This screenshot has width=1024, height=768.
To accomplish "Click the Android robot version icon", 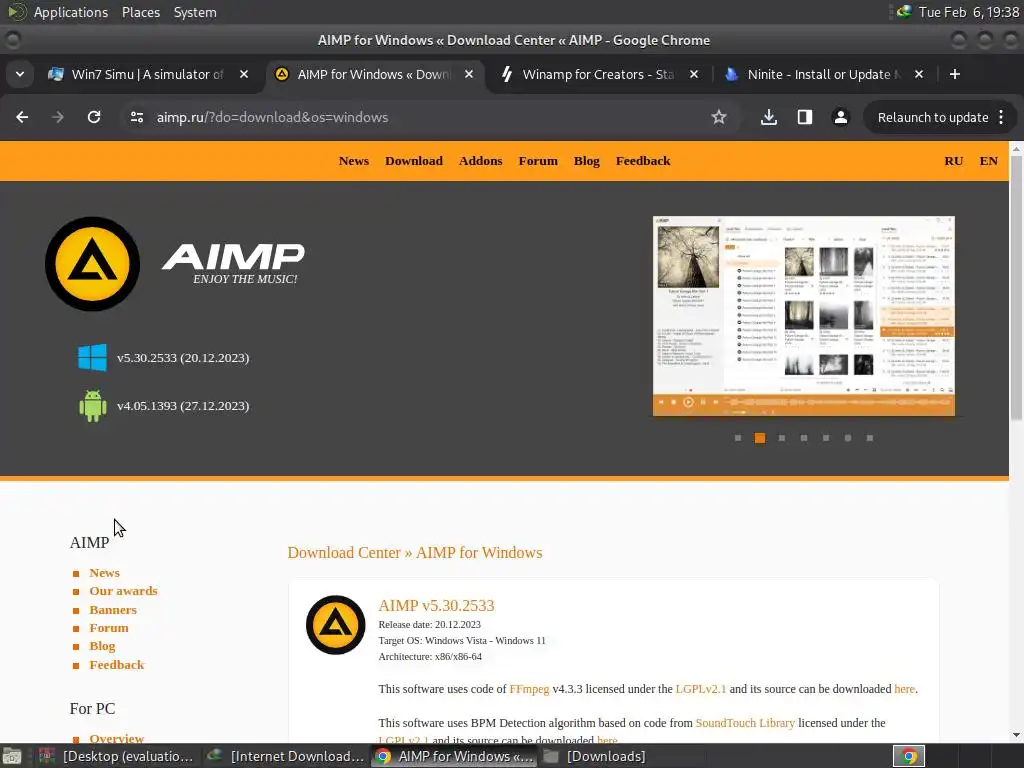I will (x=92, y=406).
